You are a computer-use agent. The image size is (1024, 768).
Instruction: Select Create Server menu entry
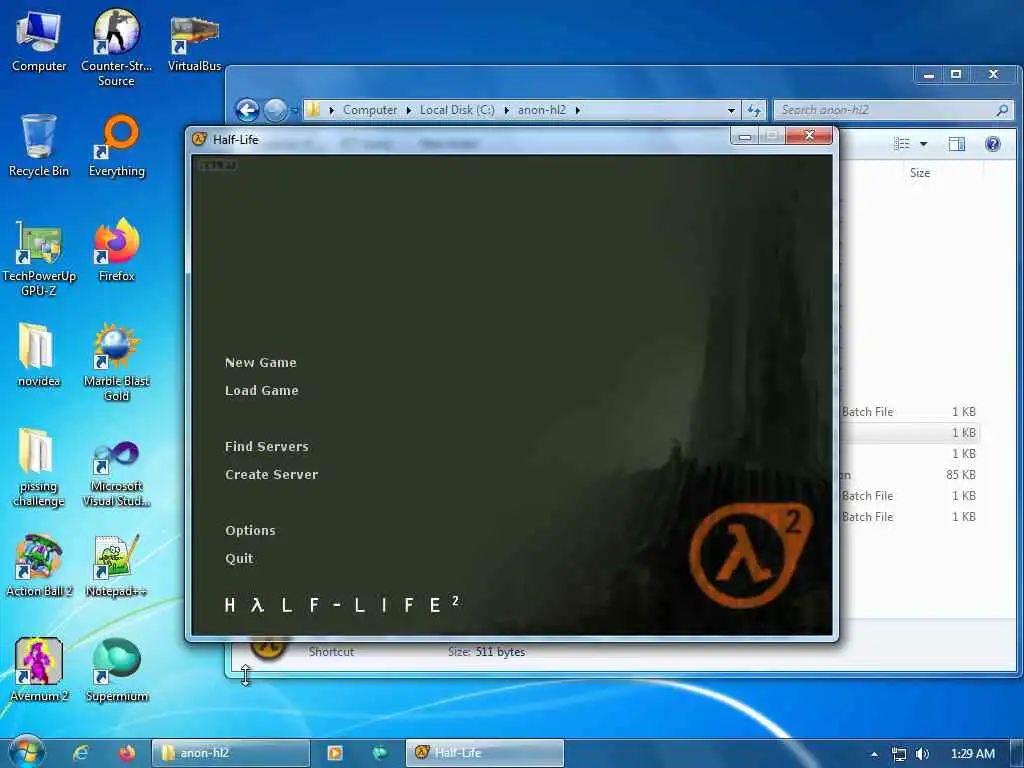point(271,475)
